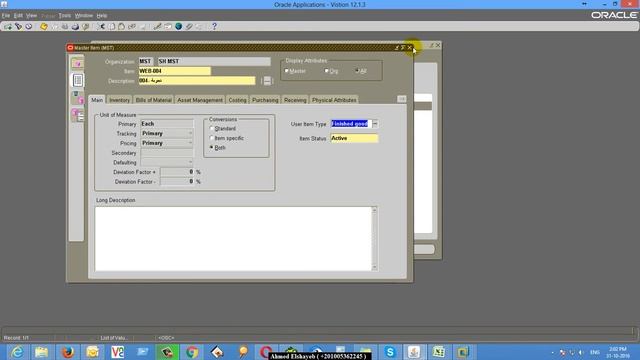
Task: Click the Description field ellipsis button
Action: tap(267, 81)
